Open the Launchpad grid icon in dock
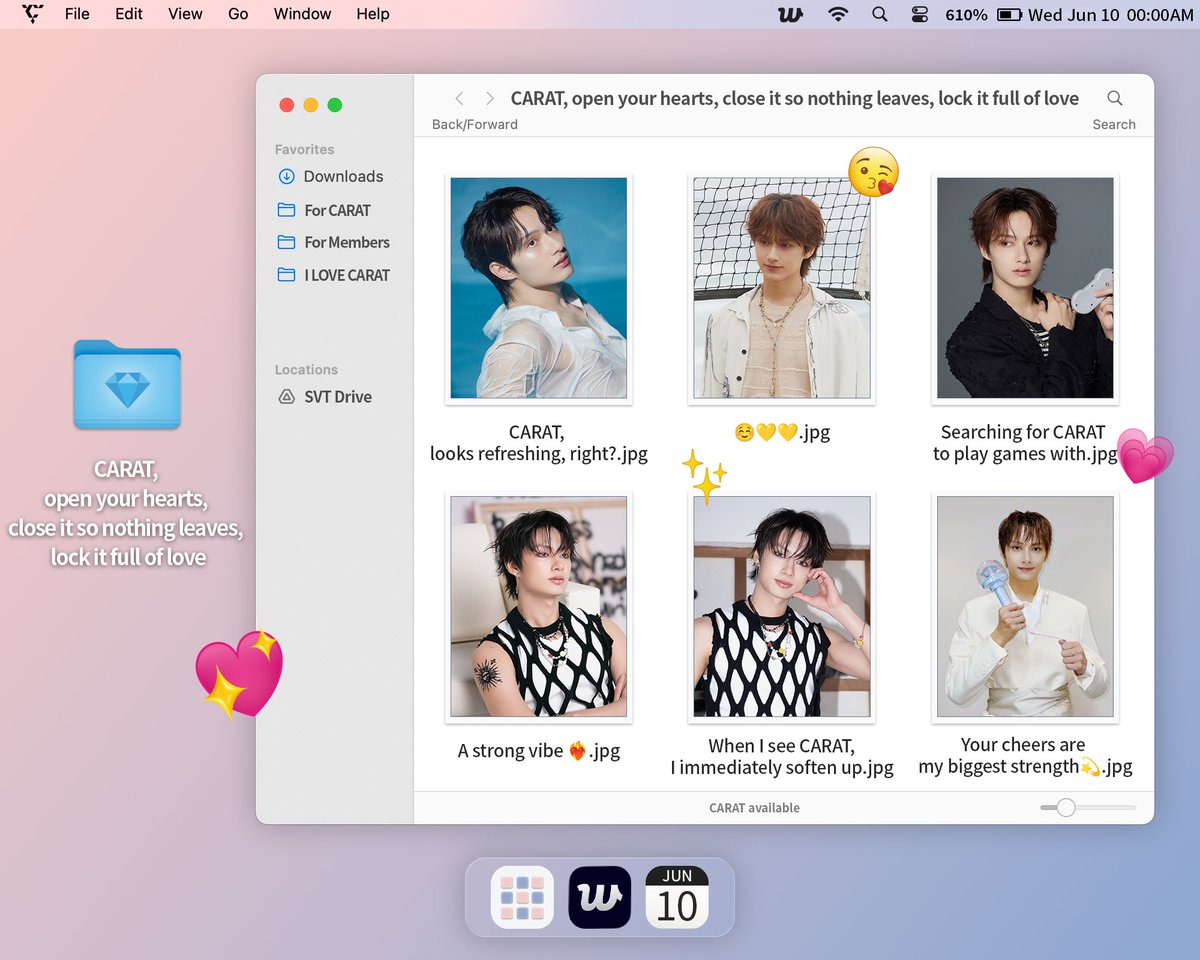Screen dimensions: 1200x960 [522, 897]
